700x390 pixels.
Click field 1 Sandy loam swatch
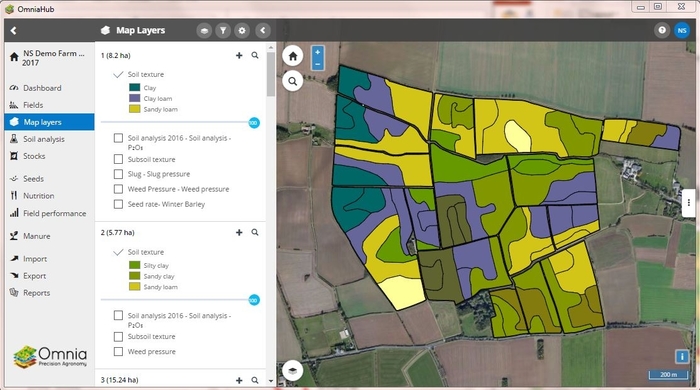coord(134,109)
